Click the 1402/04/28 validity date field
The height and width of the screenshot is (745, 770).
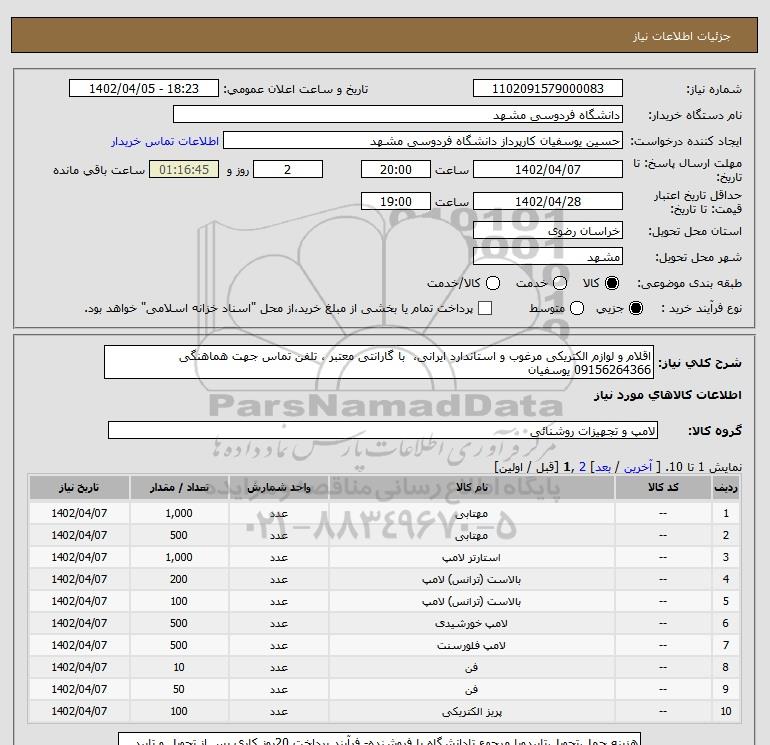pos(548,201)
